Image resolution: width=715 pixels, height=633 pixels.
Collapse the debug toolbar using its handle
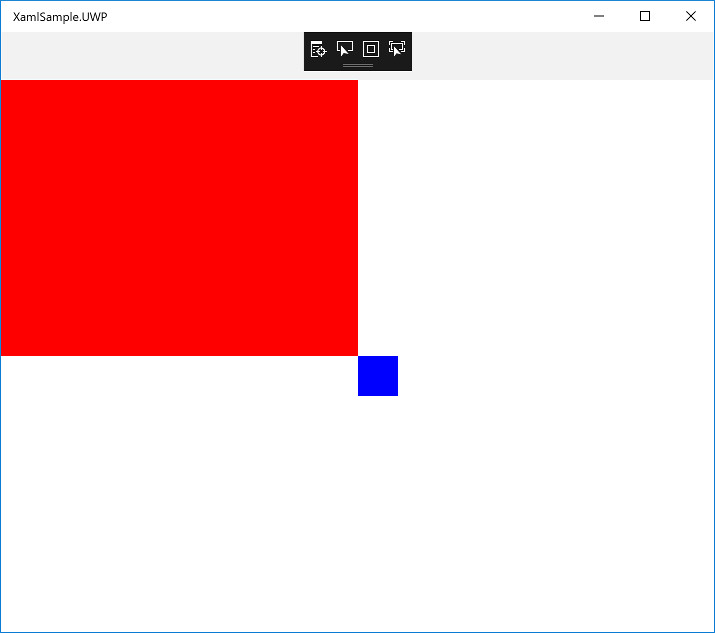coord(358,65)
